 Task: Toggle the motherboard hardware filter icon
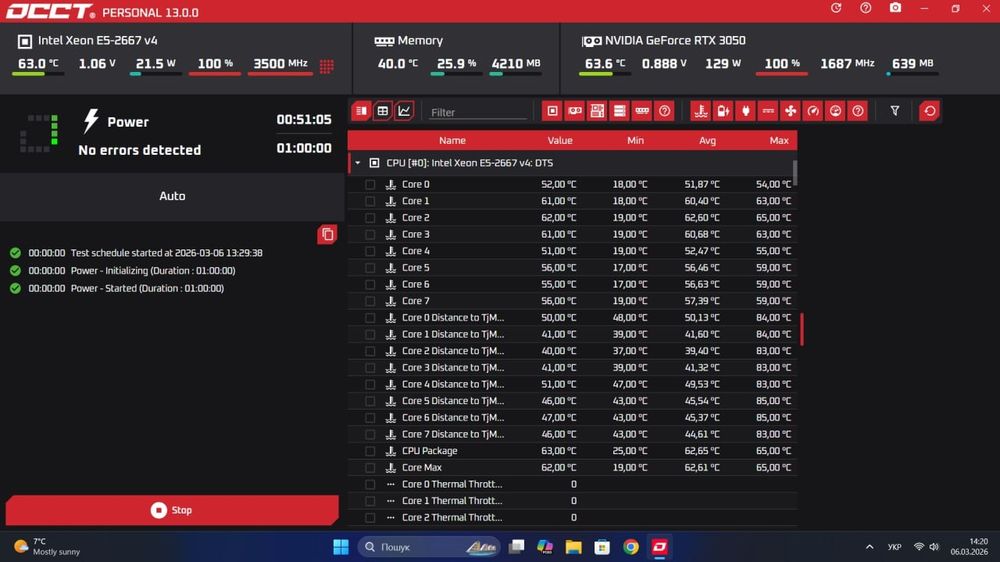click(x=597, y=111)
